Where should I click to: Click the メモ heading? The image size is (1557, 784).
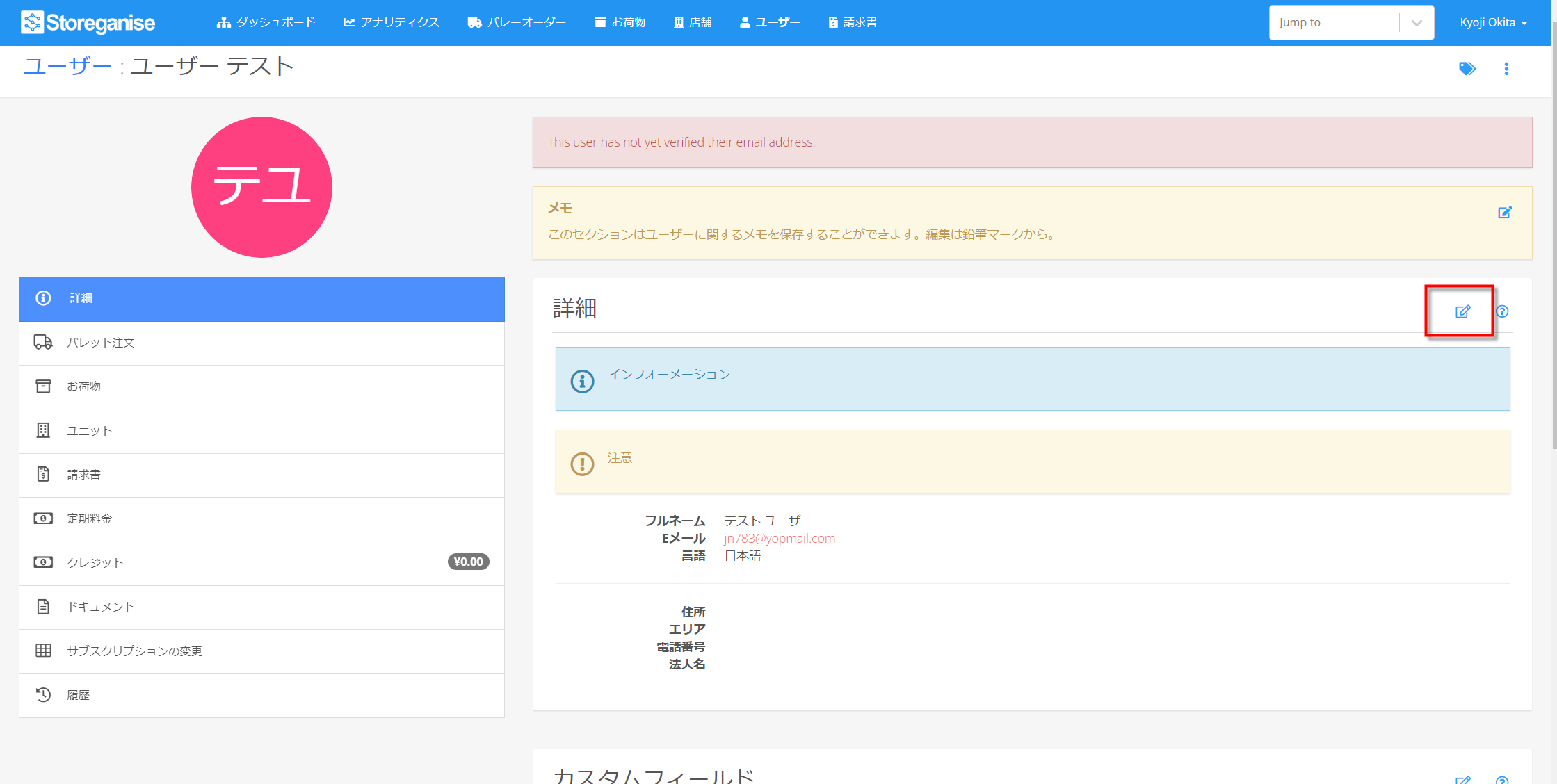tap(560, 209)
